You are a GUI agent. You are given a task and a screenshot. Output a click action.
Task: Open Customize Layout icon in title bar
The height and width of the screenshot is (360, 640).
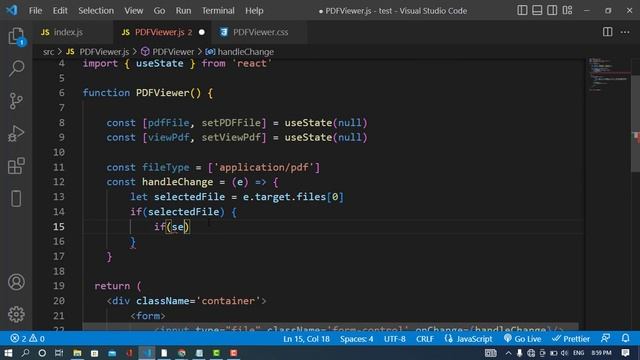coord(567,10)
